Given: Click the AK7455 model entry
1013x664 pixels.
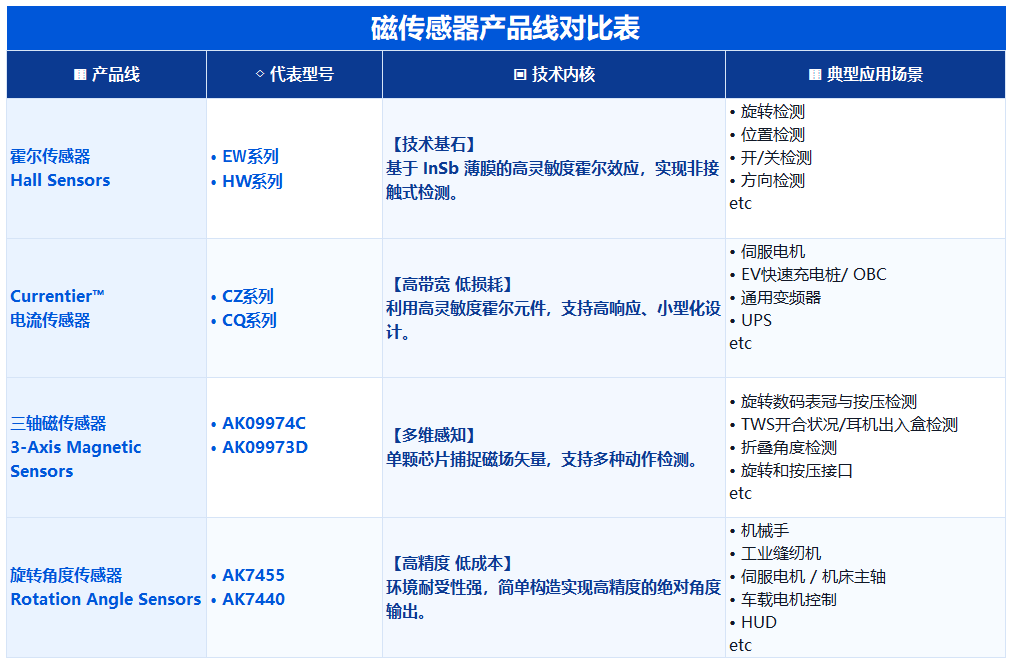Looking at the screenshot, I should (x=253, y=576).
